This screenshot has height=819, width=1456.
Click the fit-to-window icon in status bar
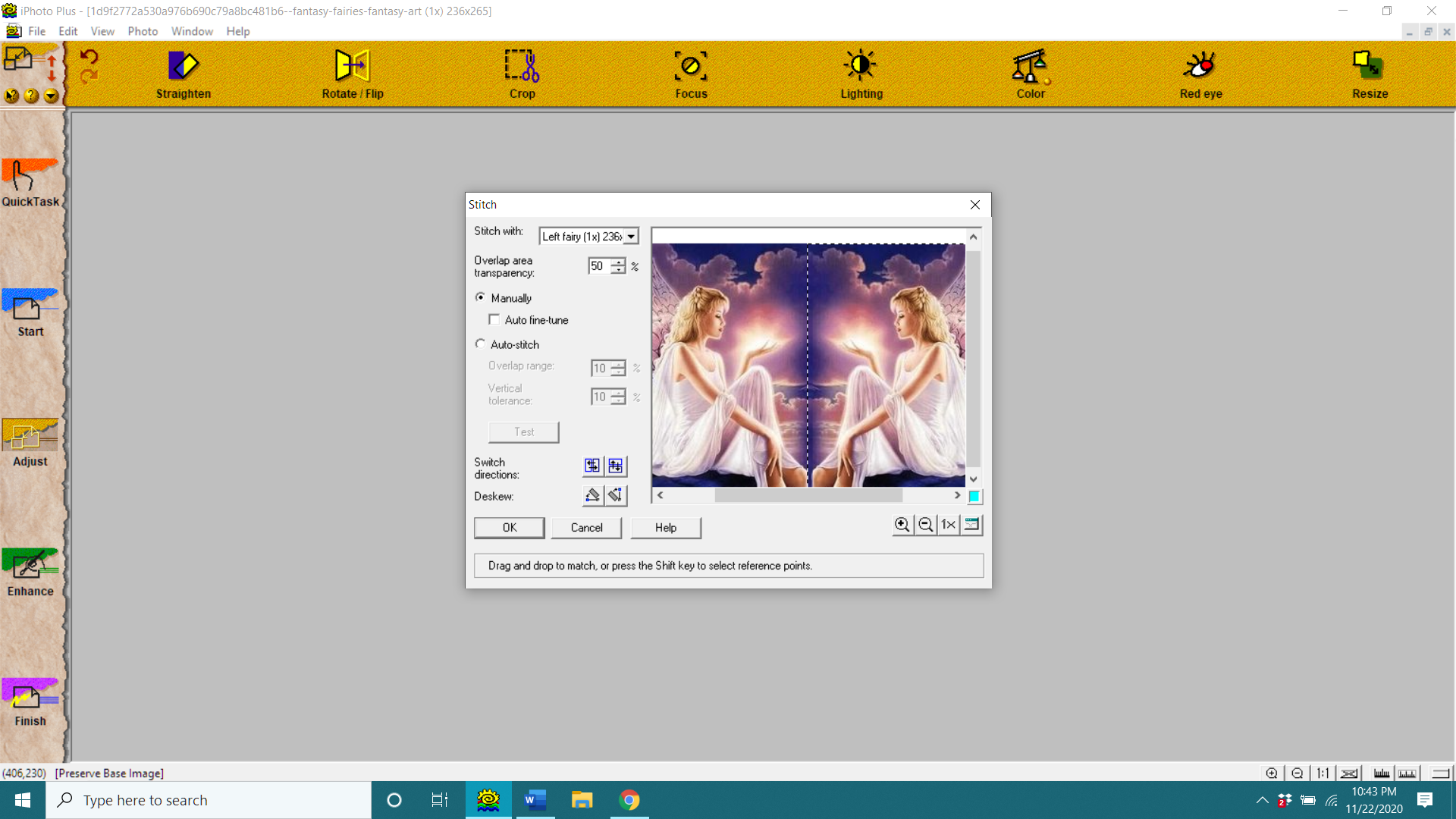click(1349, 773)
